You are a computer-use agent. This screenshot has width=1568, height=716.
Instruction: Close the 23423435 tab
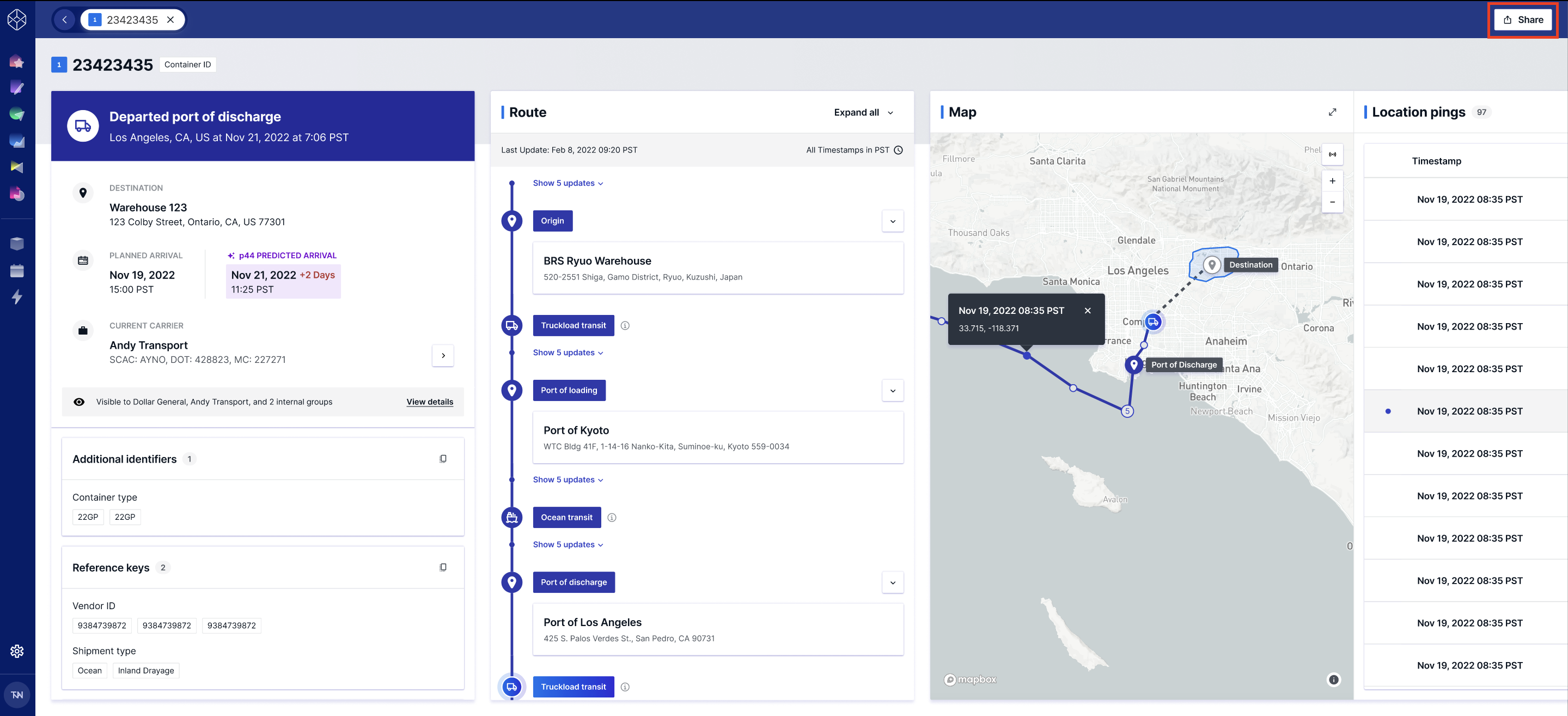tap(171, 20)
